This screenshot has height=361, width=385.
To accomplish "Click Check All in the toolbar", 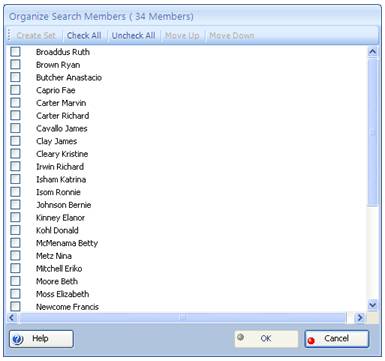I will (x=84, y=35).
